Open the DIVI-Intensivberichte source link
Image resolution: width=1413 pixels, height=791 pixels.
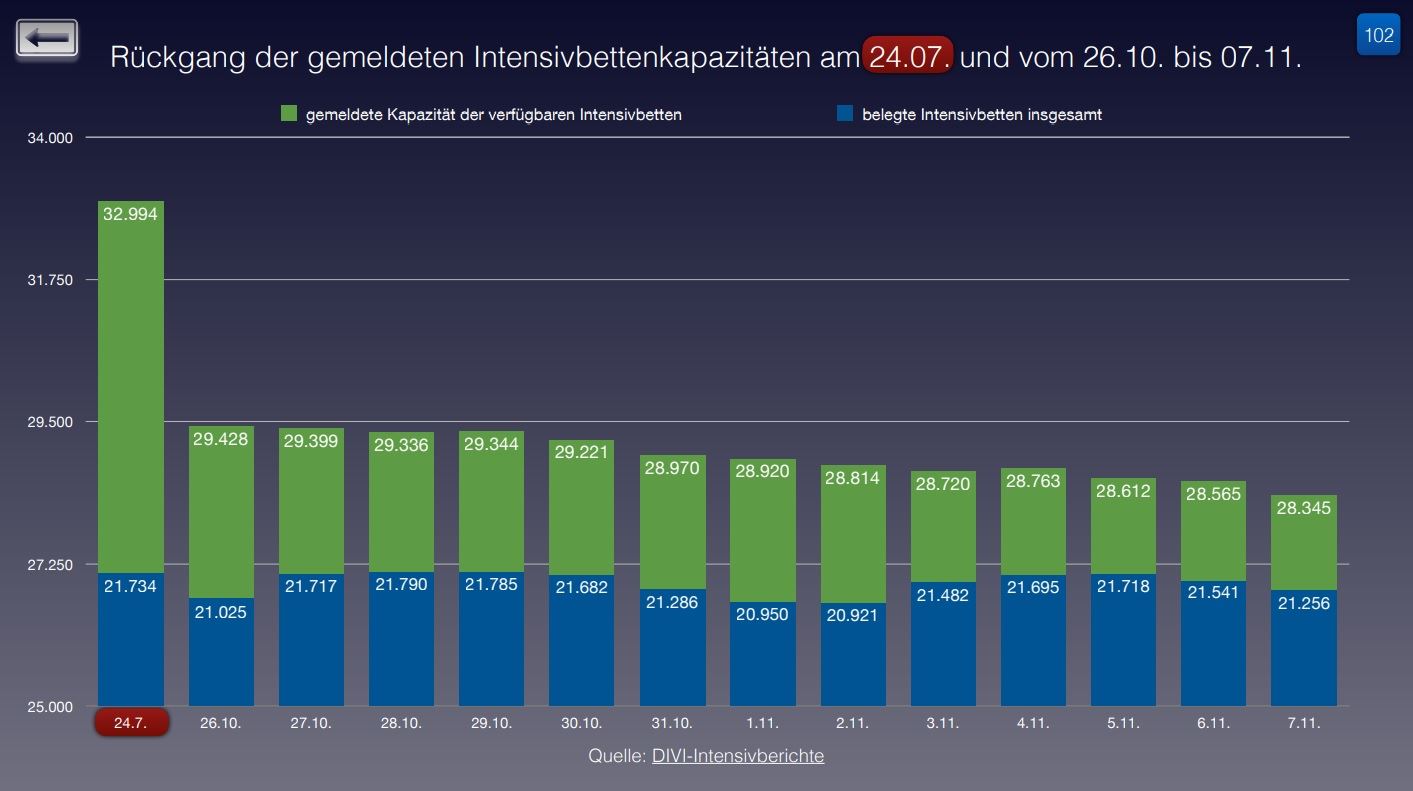point(737,756)
